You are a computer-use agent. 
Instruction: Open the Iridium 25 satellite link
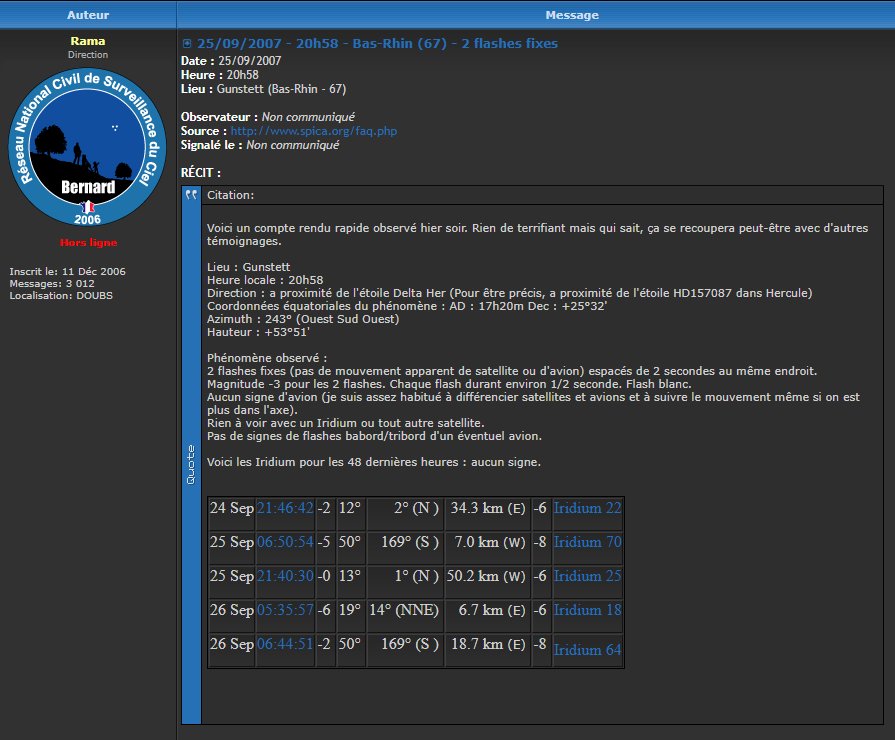tap(587, 576)
